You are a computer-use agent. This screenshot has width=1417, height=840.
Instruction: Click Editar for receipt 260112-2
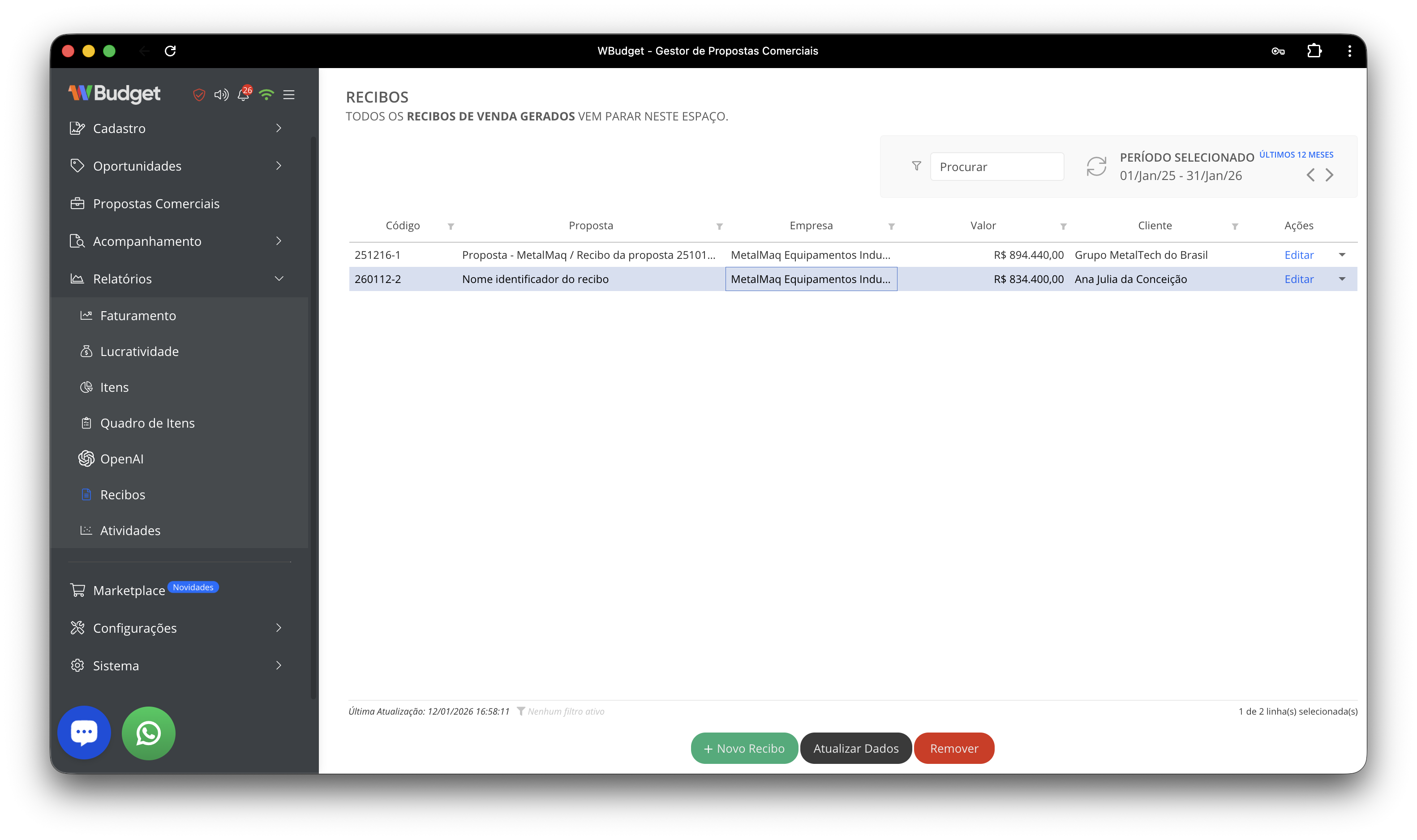tap(1299, 279)
